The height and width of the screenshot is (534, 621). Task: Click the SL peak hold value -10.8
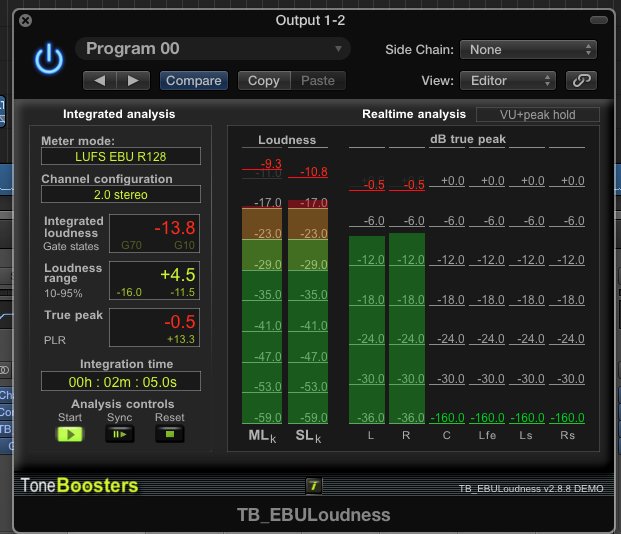(314, 172)
